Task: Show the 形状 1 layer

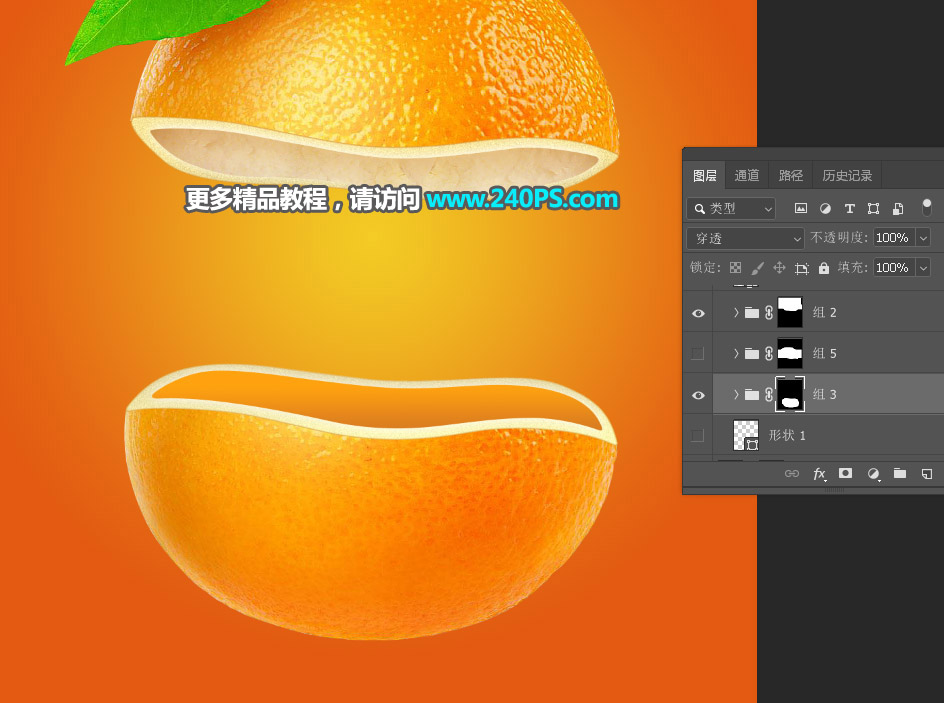Action: click(698, 435)
